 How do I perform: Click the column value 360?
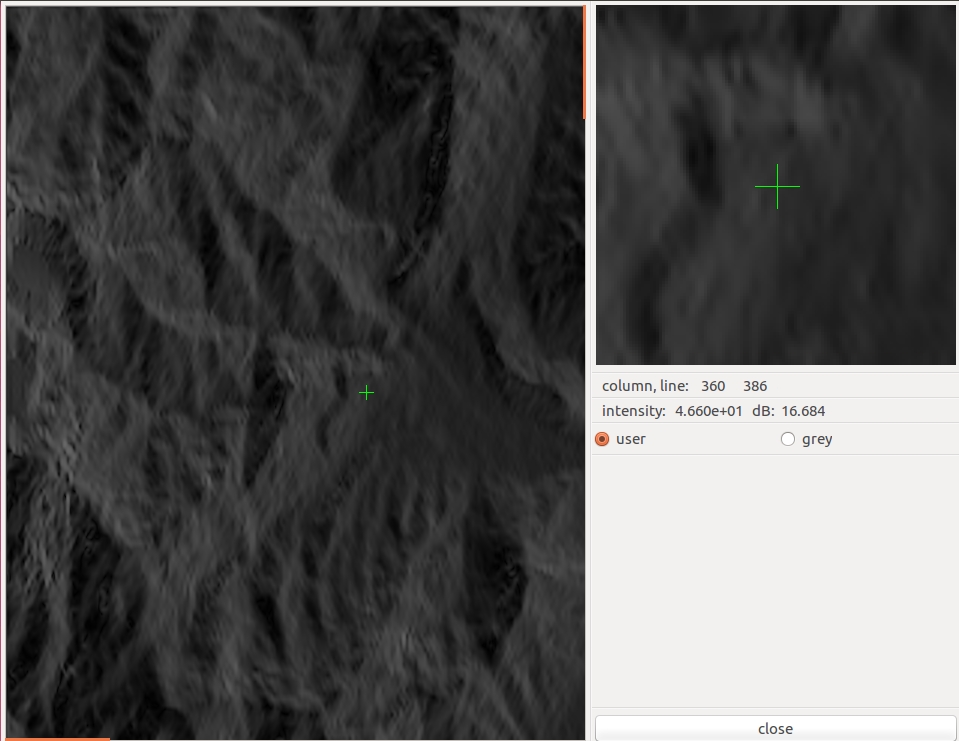[x=713, y=386]
